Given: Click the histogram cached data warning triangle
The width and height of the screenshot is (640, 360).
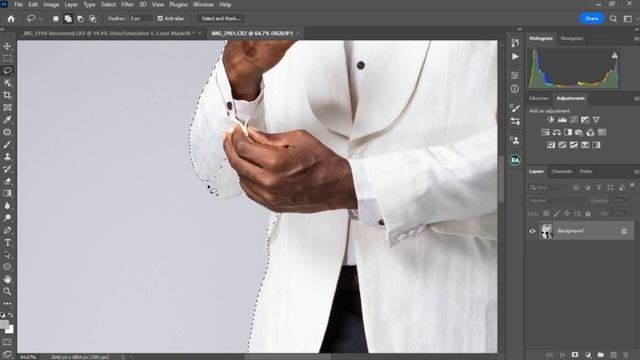Looking at the screenshot, I should (615, 55).
